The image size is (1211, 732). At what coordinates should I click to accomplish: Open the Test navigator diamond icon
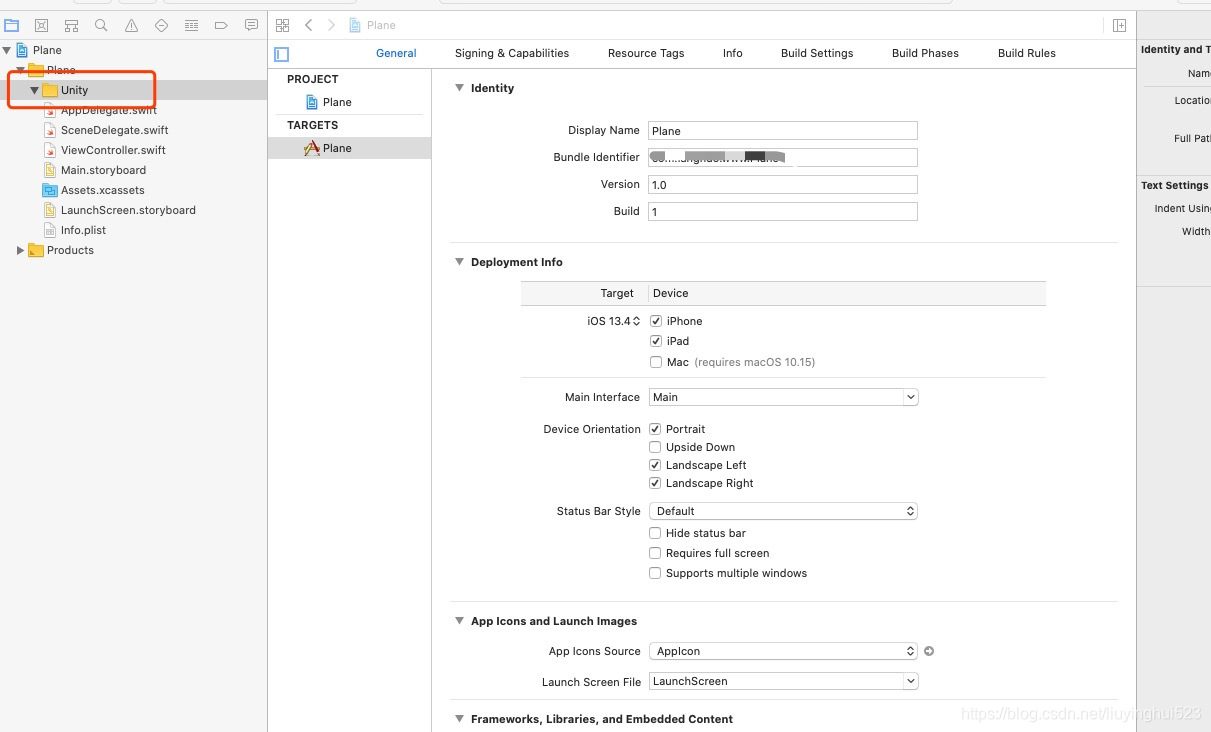pyautogui.click(x=162, y=25)
